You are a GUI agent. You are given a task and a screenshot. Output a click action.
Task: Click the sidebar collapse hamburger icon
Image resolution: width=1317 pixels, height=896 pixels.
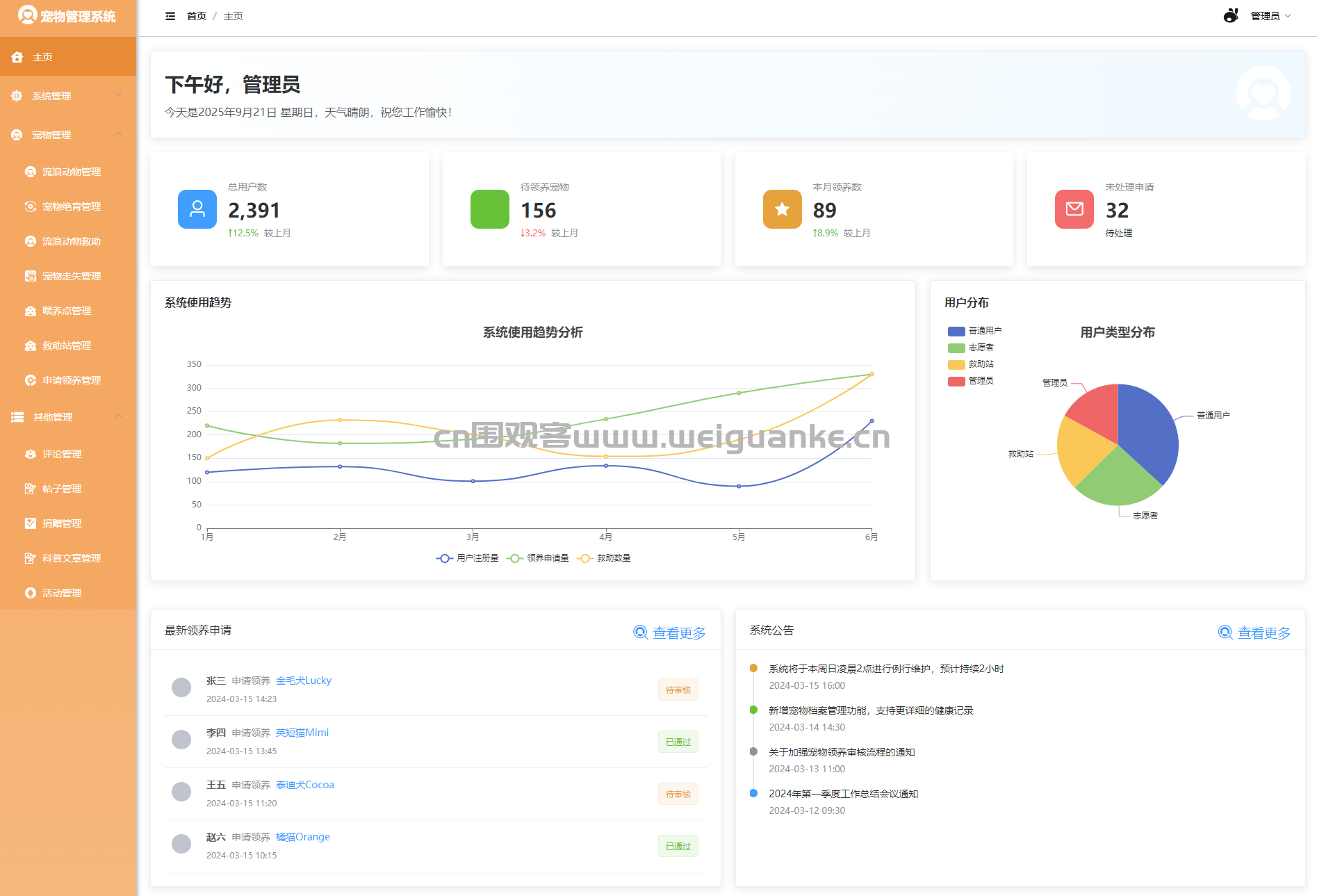[x=170, y=16]
